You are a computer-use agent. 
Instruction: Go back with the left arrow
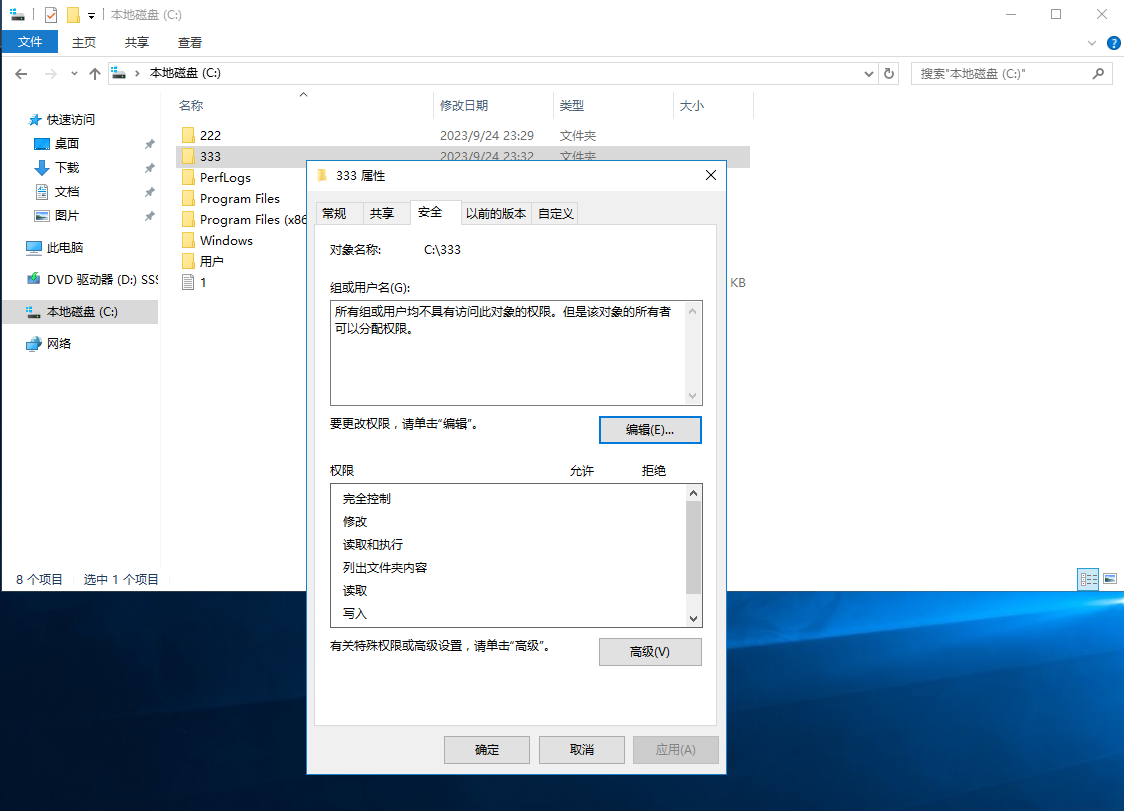[21, 74]
